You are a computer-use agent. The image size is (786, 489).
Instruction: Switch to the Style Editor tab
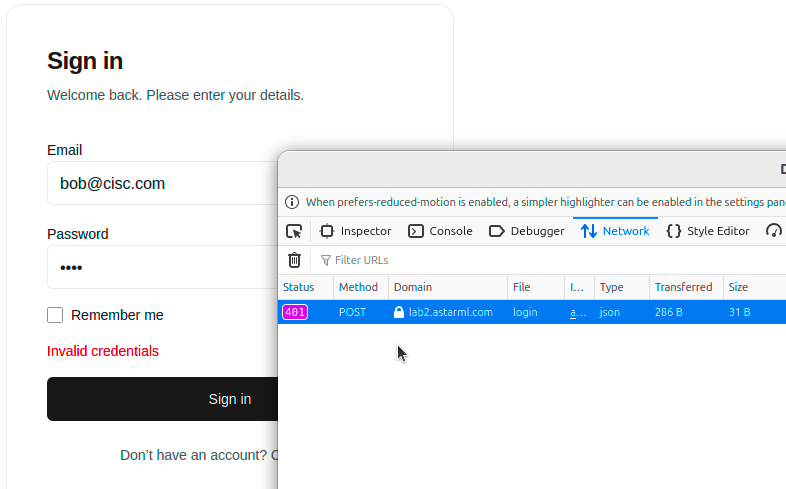click(x=708, y=231)
